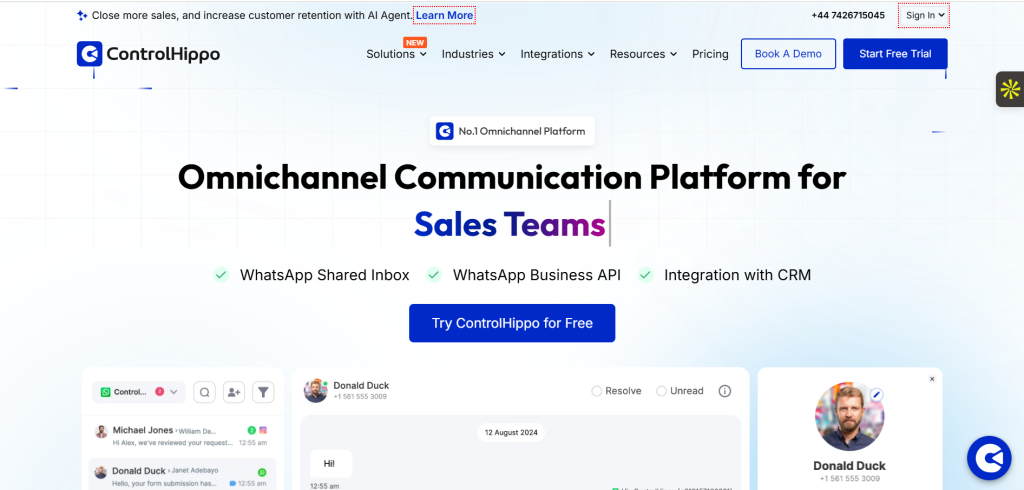Open the Donald Duck conversation in list
The image size is (1024, 490).
182,476
